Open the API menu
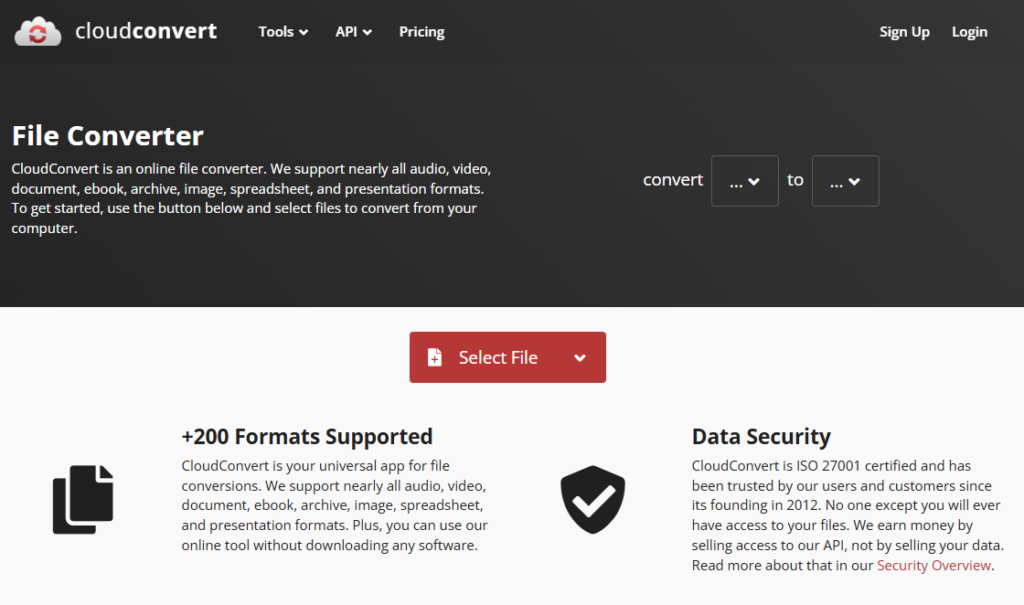This screenshot has width=1024, height=605. pyautogui.click(x=346, y=32)
